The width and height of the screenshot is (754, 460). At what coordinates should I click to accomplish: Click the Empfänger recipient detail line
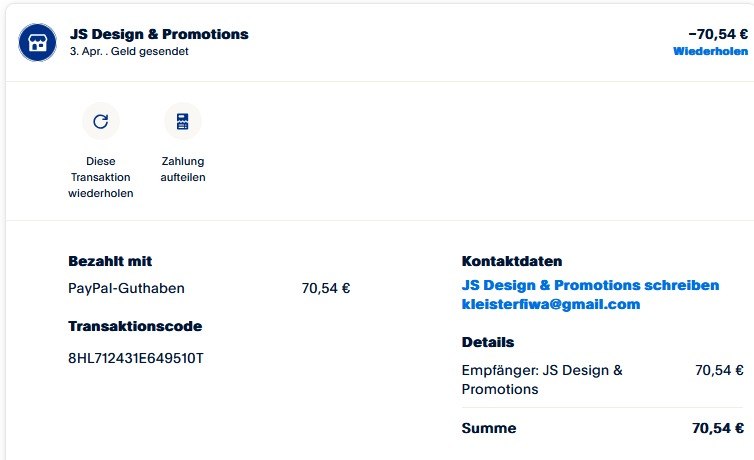(x=542, y=379)
